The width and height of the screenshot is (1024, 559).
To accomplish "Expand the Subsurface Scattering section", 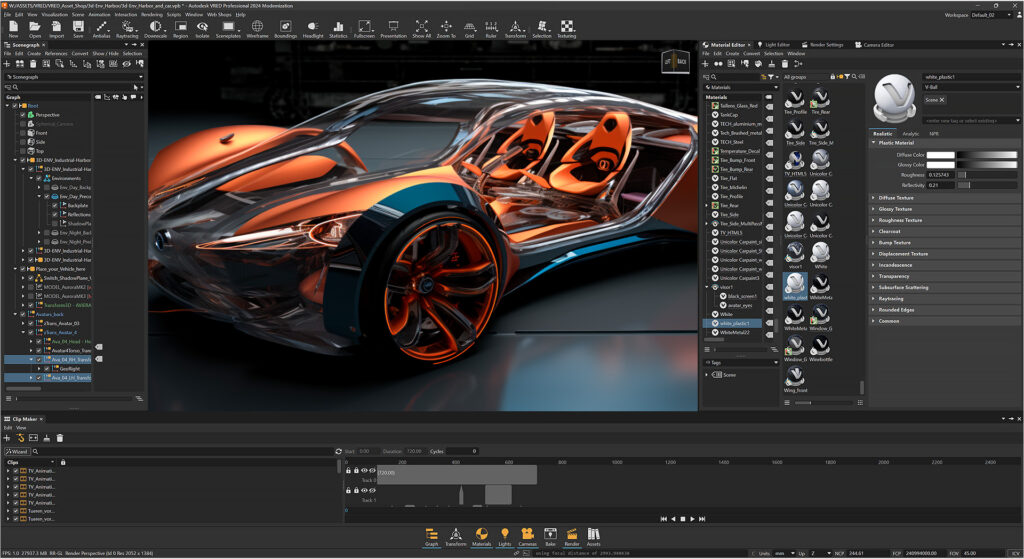I will [873, 287].
